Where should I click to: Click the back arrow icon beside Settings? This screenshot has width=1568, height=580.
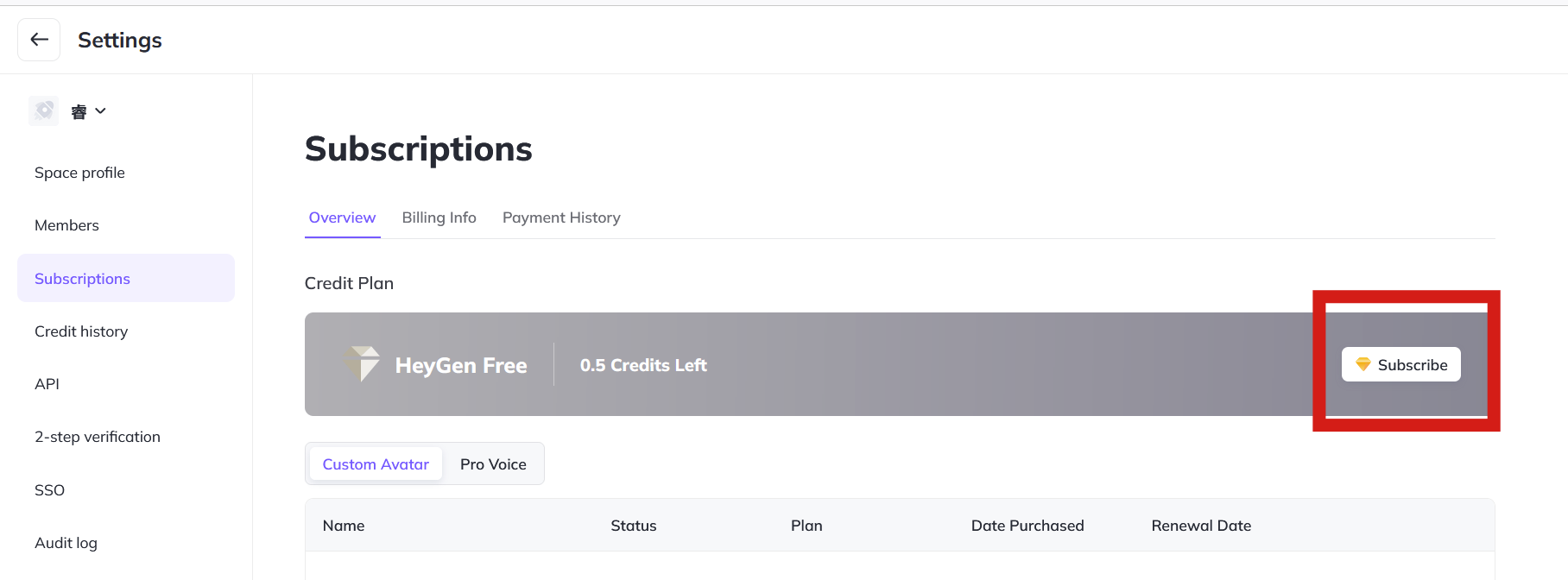coord(39,40)
